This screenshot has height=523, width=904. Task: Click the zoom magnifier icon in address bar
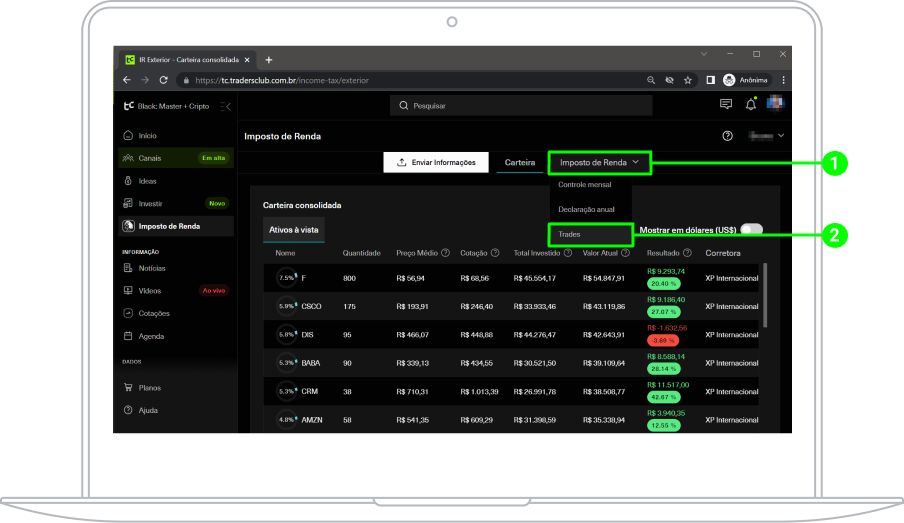tap(651, 80)
